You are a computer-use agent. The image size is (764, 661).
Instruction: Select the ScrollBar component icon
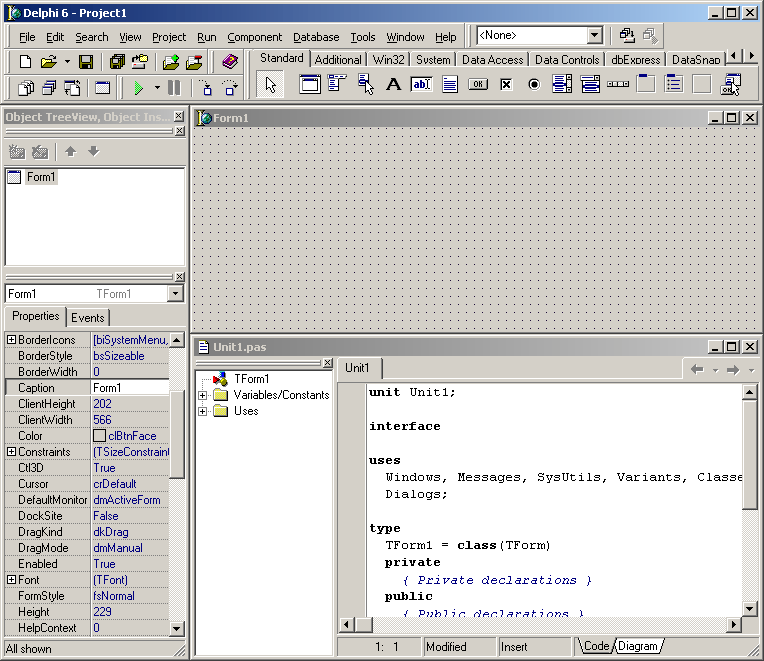(618, 84)
